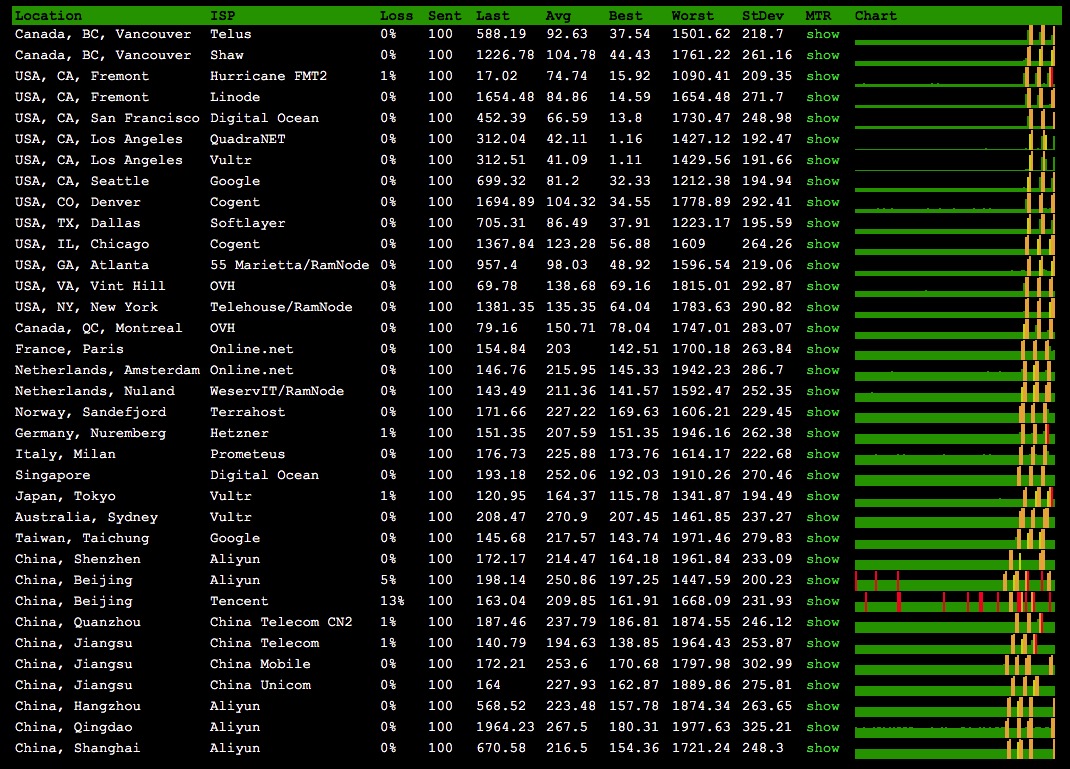Show MTR for Seattle Google row
This screenshot has width=1070, height=769.
pos(823,182)
